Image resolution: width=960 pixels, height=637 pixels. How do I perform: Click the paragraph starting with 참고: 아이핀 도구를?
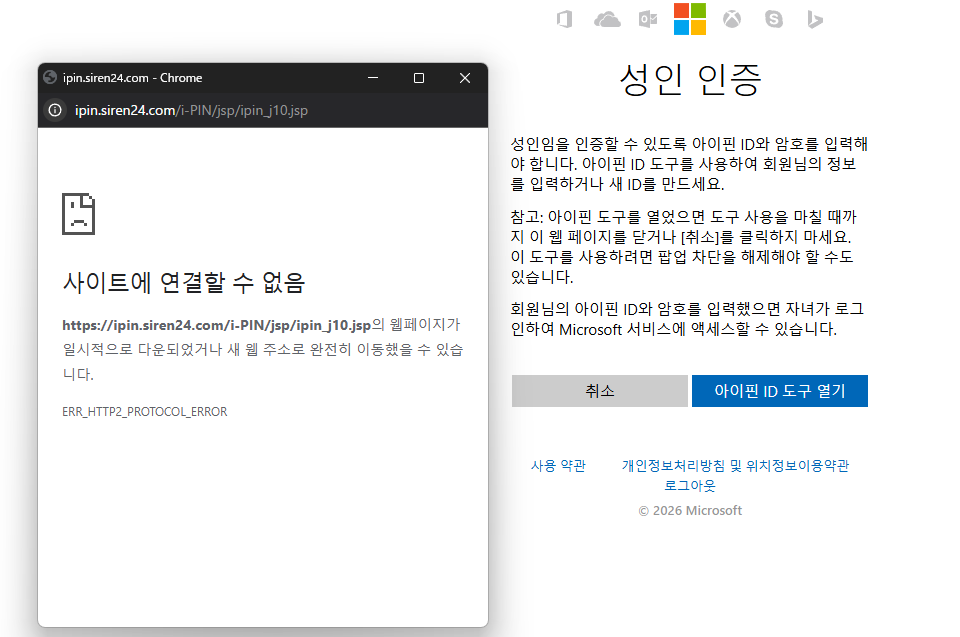click(683, 246)
